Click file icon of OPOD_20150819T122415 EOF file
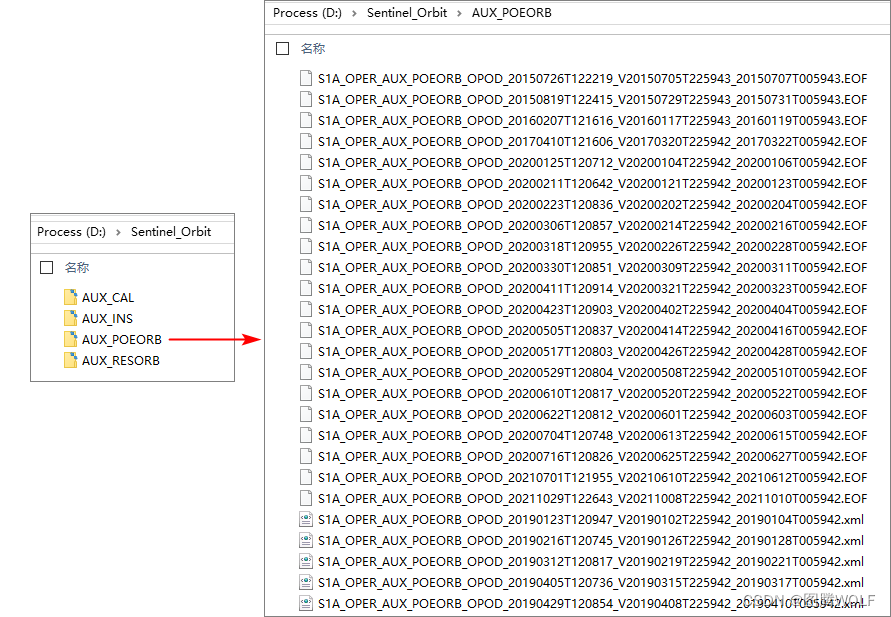The image size is (891, 617). coord(306,99)
